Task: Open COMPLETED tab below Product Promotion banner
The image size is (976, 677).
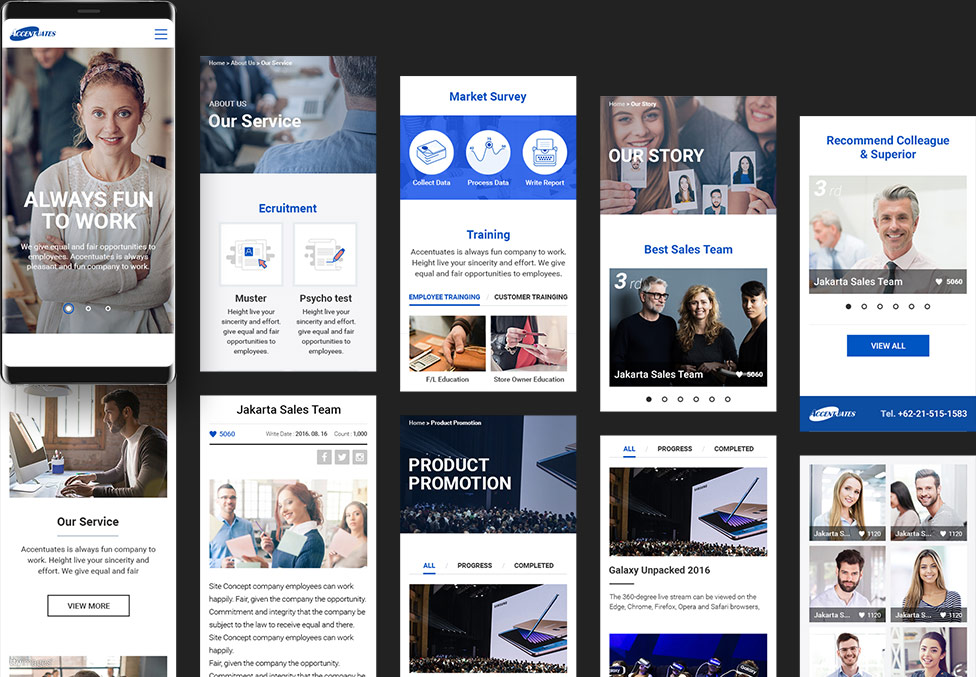Action: click(x=533, y=566)
